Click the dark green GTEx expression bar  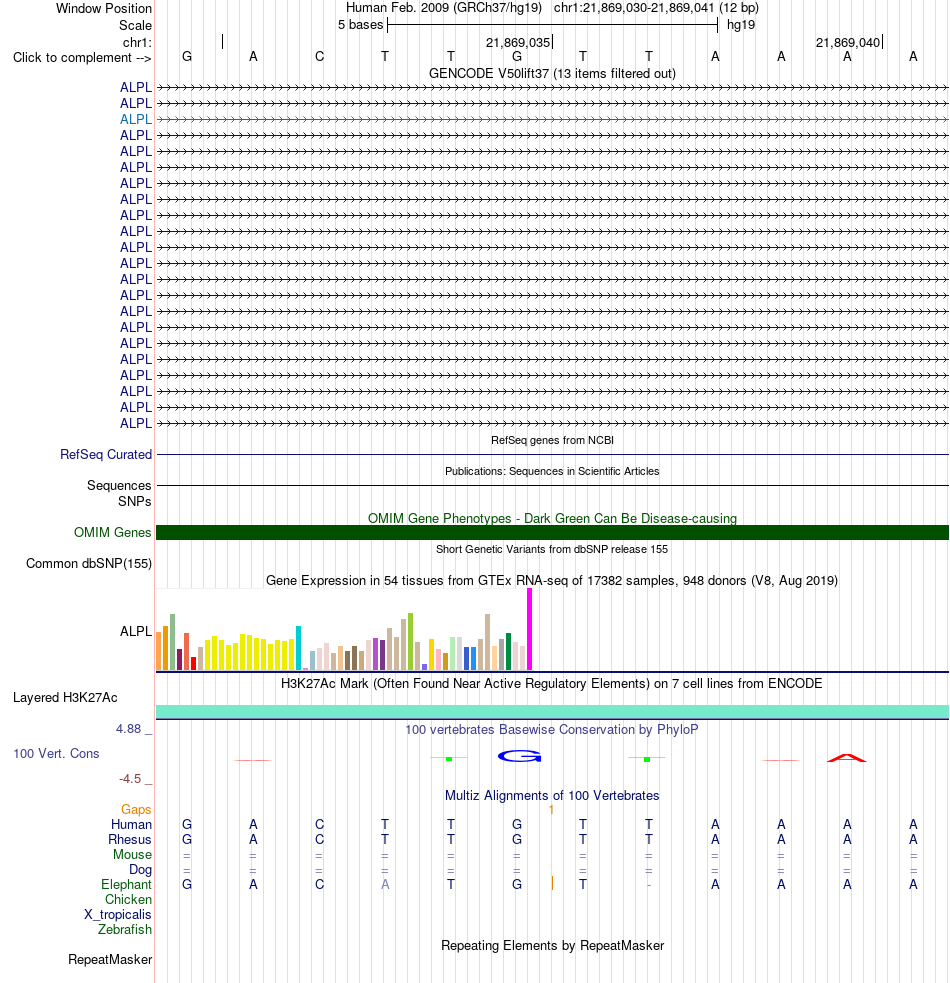(x=509, y=652)
